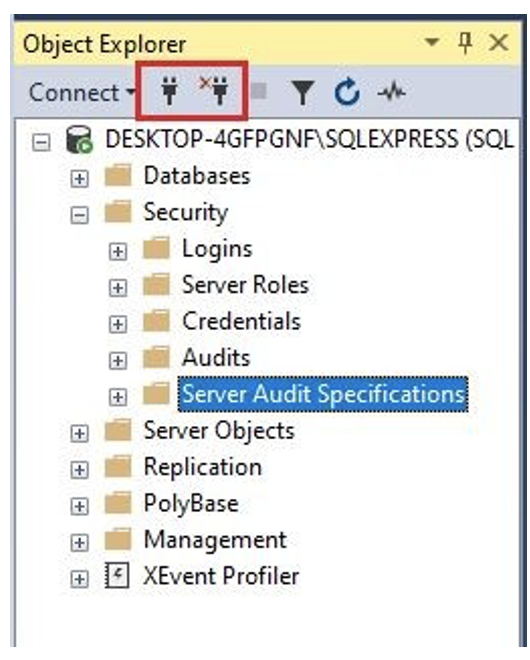The width and height of the screenshot is (530, 660).
Task: Toggle the Auto Hide pin icon
Action: [x=465, y=43]
